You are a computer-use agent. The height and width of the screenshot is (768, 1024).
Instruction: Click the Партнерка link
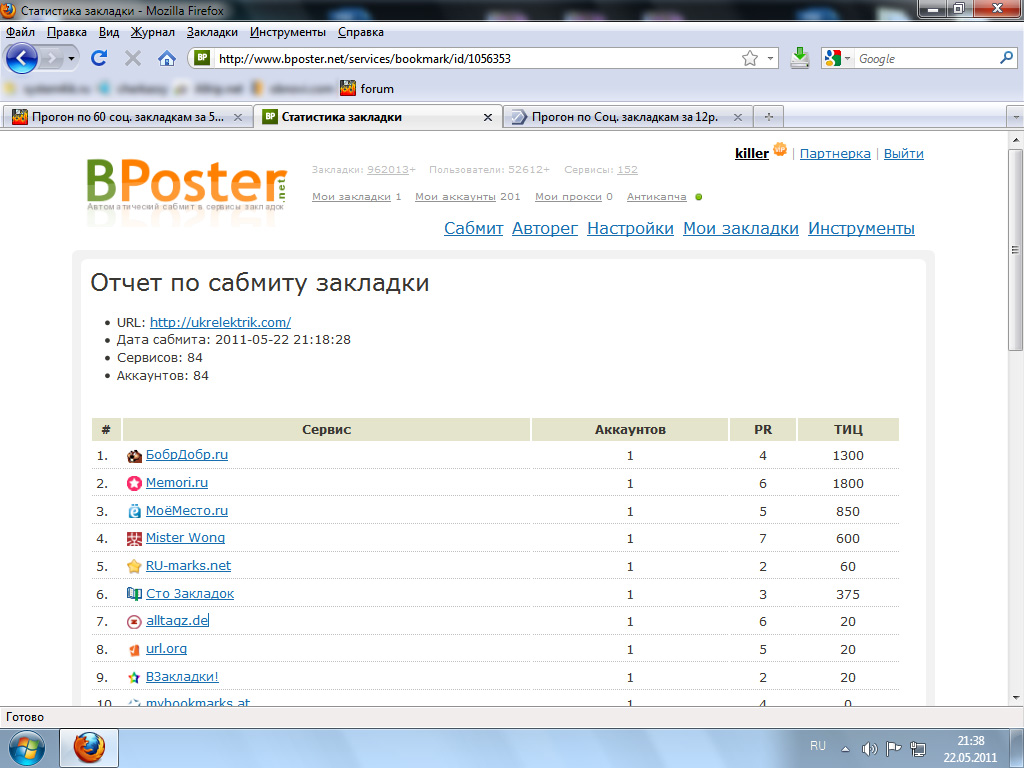[835, 153]
